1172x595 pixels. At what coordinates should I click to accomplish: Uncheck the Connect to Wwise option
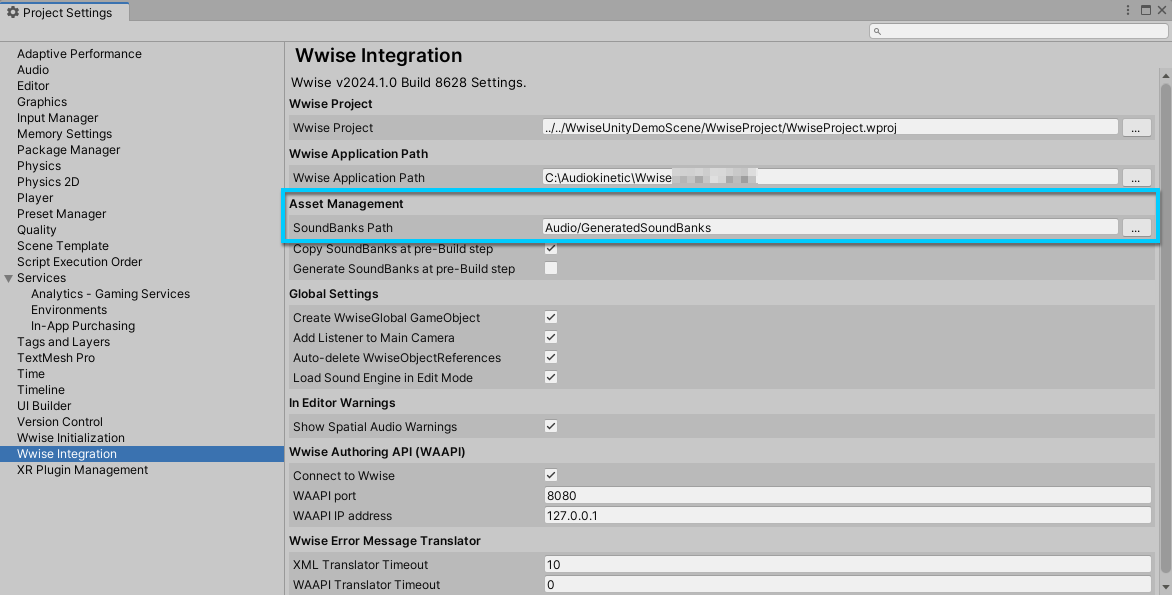pos(551,476)
